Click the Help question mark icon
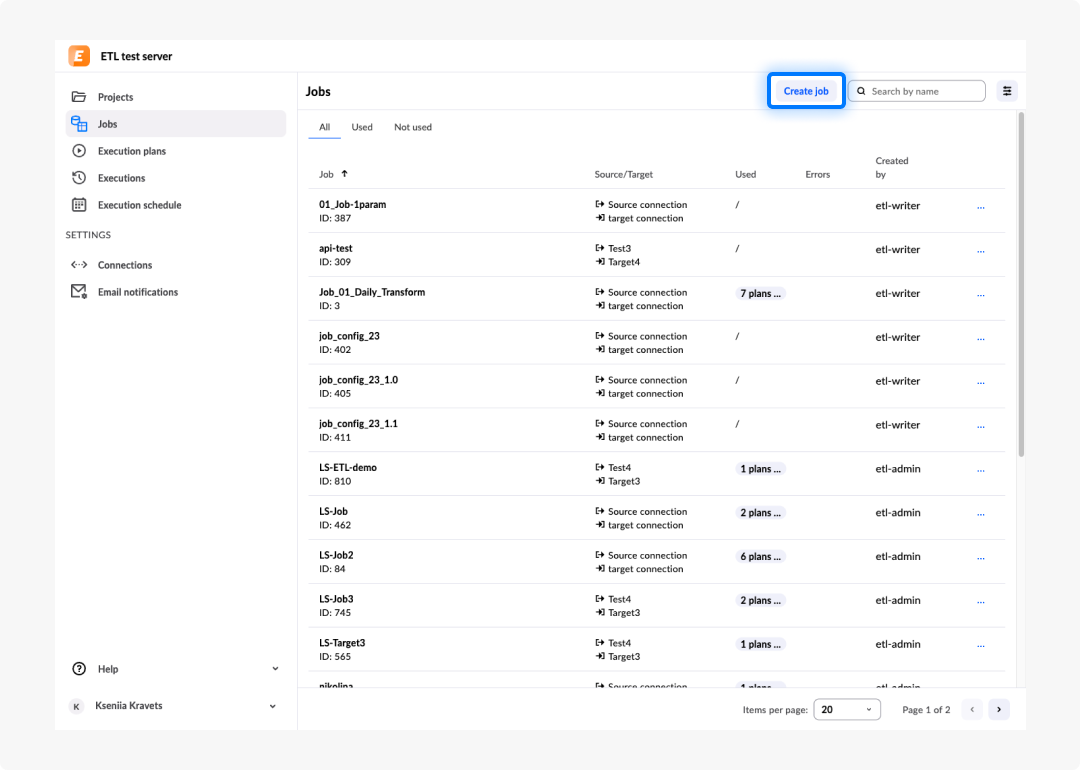The height and width of the screenshot is (770, 1080). click(x=79, y=669)
